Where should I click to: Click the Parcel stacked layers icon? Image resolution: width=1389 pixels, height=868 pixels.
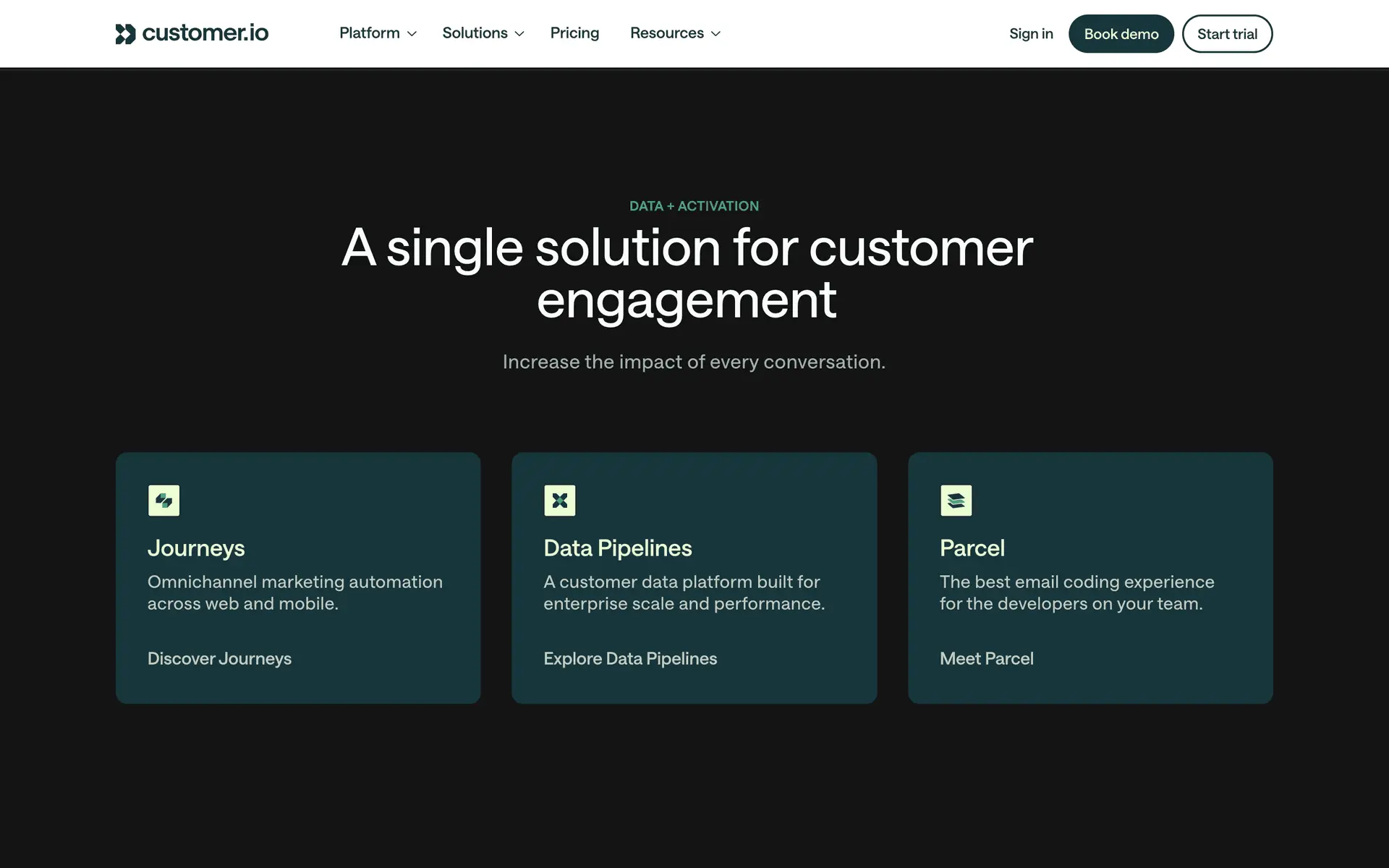click(956, 501)
